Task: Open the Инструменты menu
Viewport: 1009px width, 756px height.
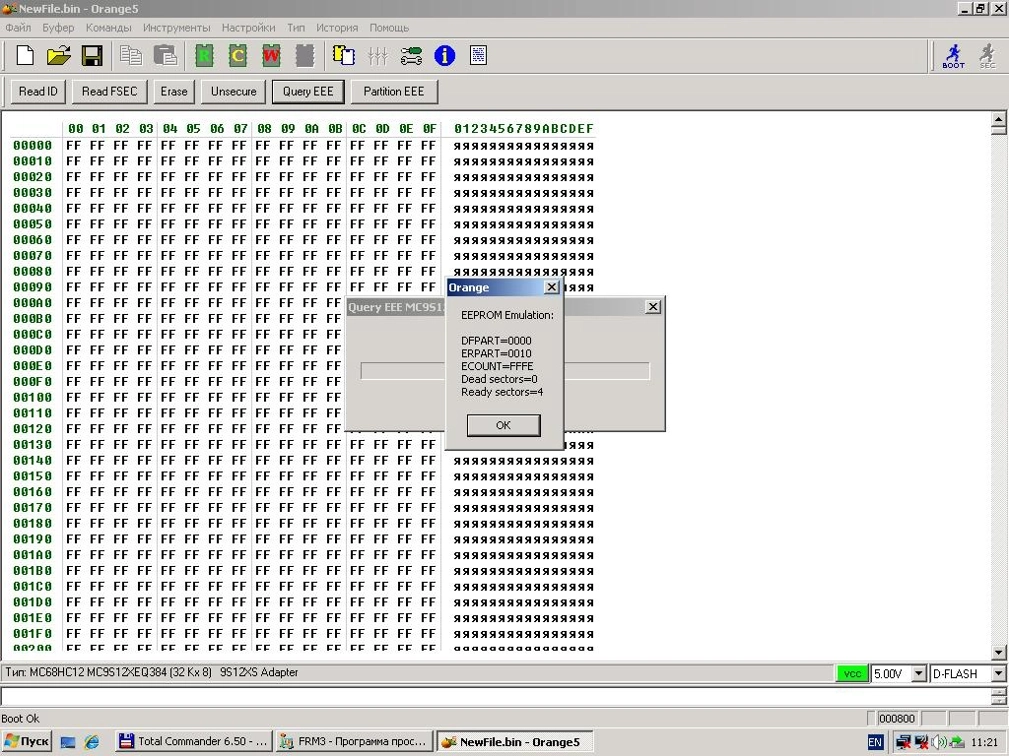Action: (x=177, y=28)
